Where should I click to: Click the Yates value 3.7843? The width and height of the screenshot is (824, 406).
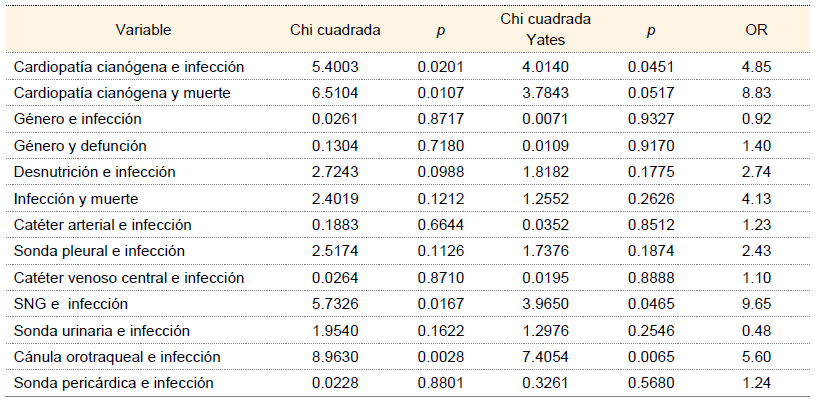[x=546, y=93]
